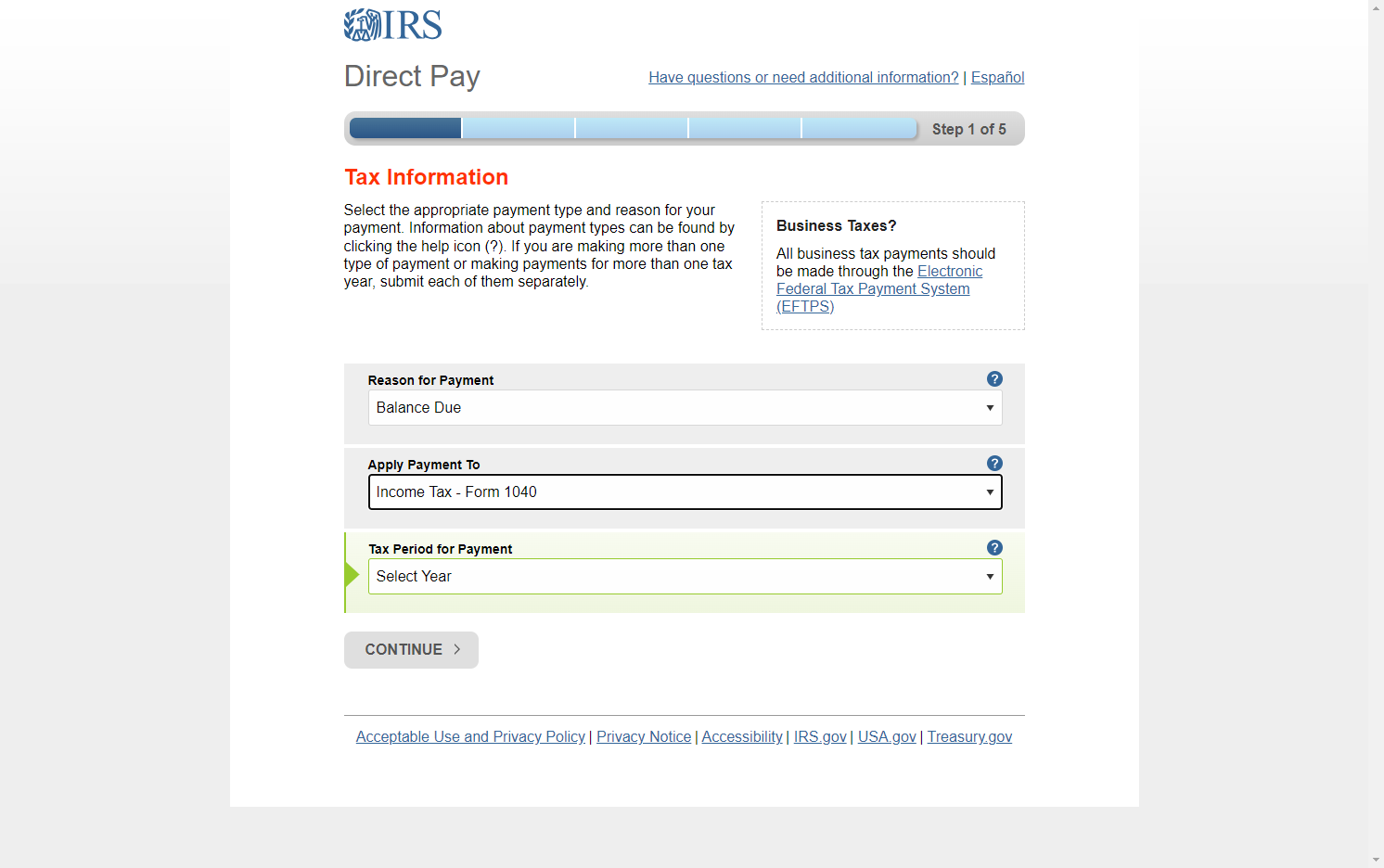This screenshot has width=1384, height=868.
Task: Expand the Select Year dropdown
Action: click(685, 577)
